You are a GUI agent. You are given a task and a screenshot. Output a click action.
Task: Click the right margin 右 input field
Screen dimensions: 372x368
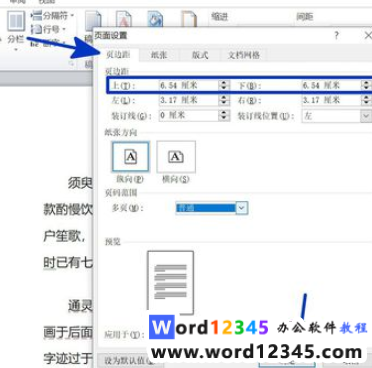332,100
